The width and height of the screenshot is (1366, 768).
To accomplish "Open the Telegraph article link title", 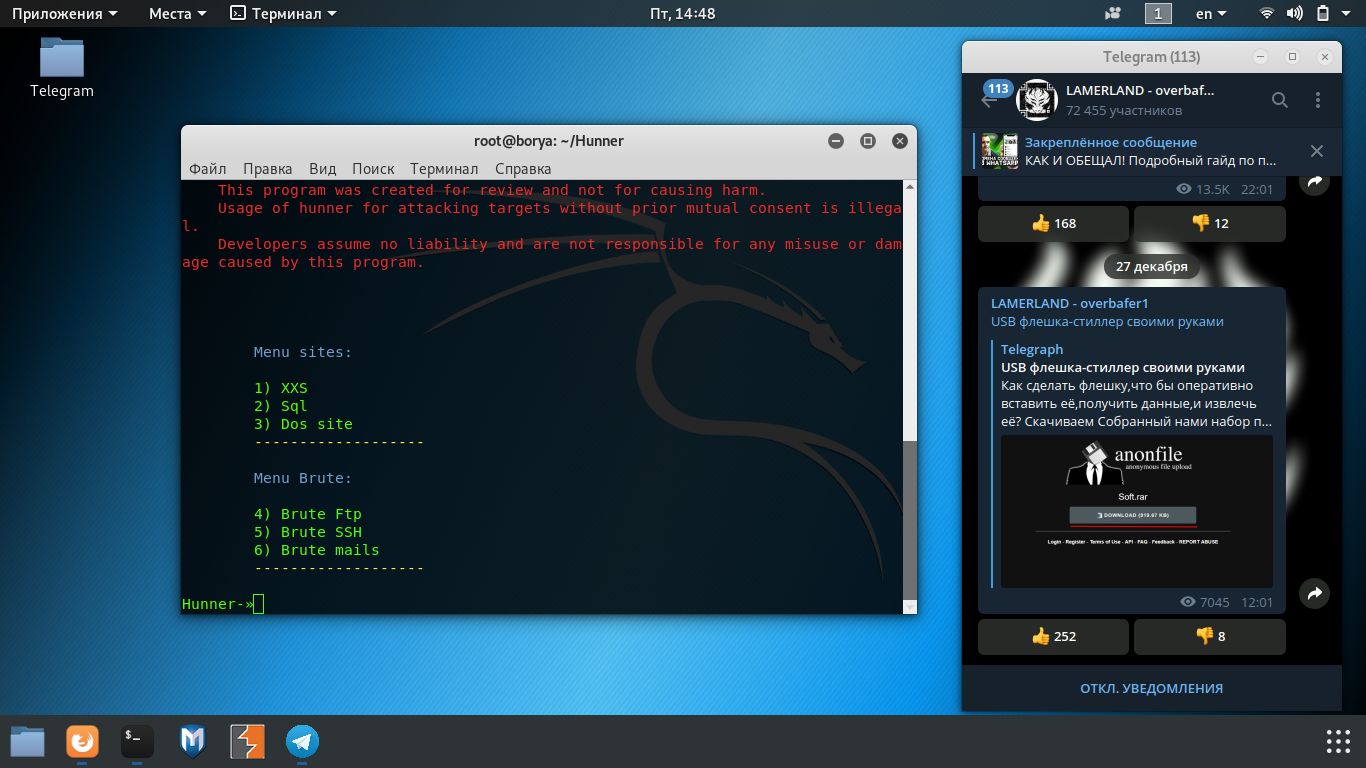I will [1123, 367].
